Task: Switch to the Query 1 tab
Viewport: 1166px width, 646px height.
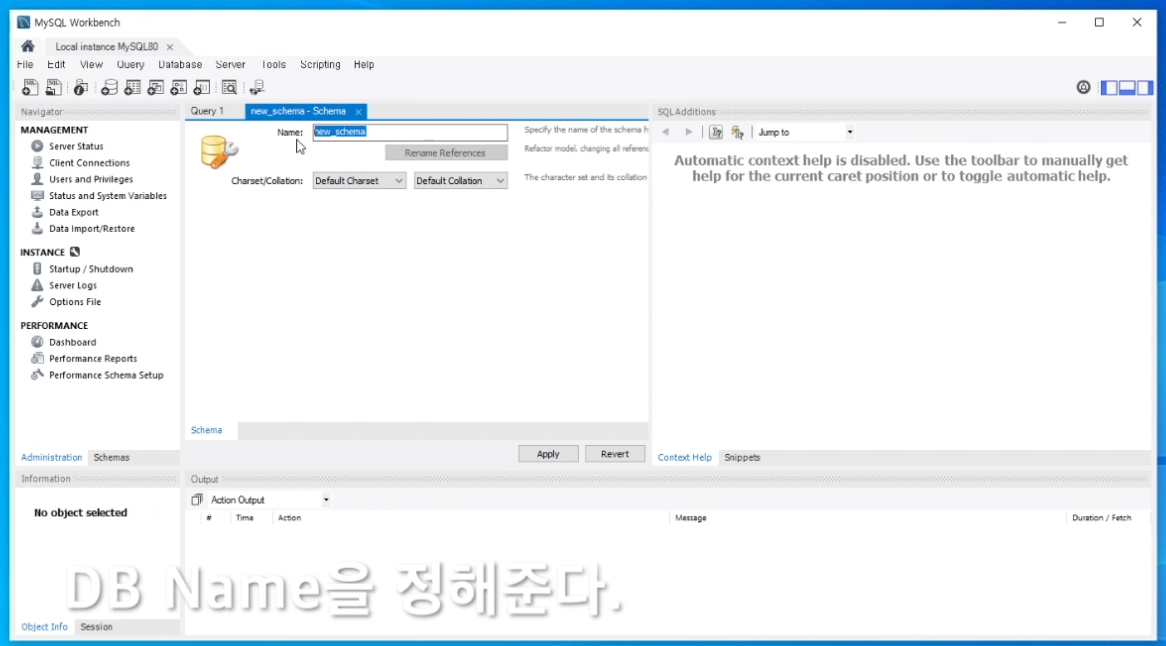Action: pos(207,111)
